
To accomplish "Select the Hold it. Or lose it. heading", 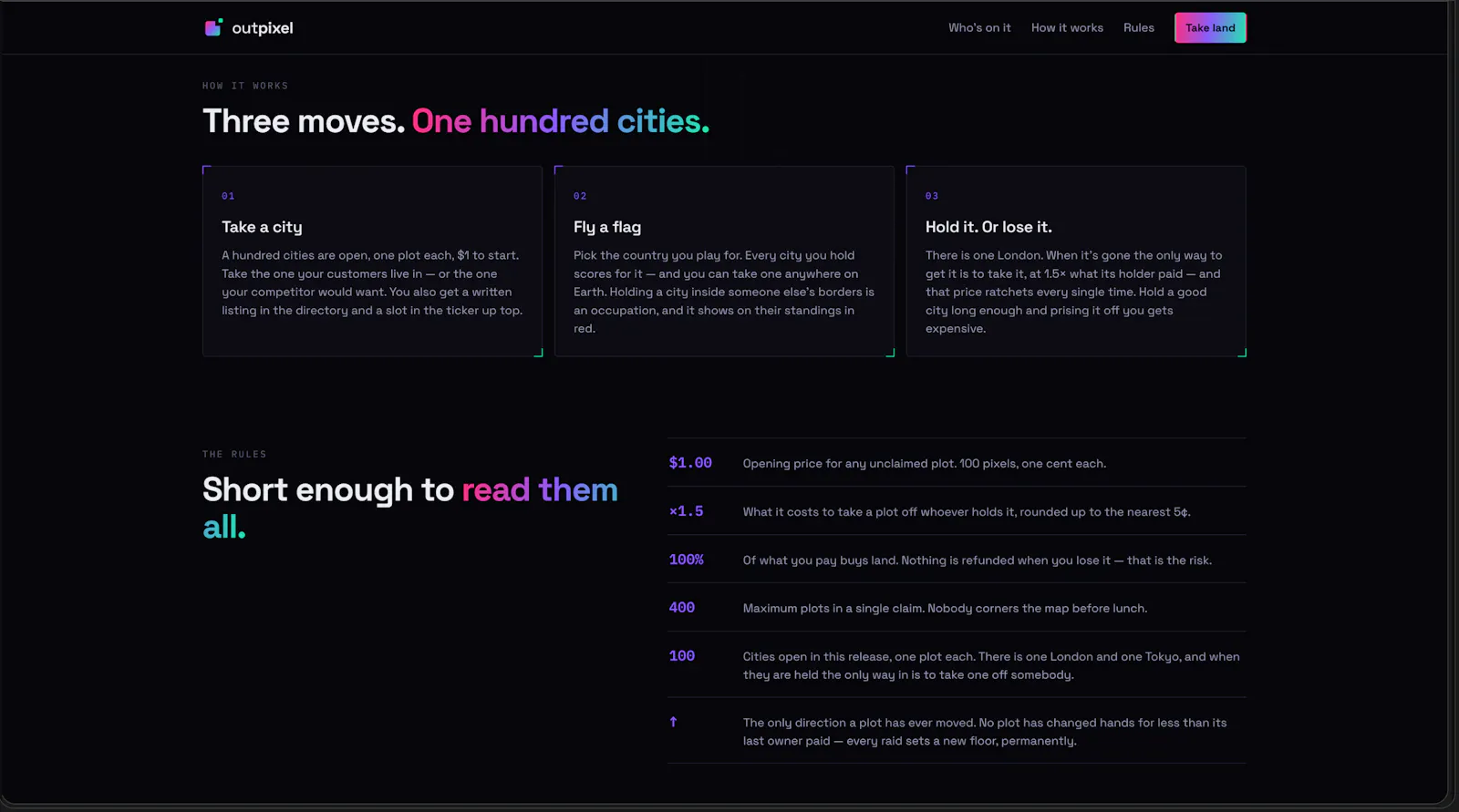I will click(x=988, y=227).
